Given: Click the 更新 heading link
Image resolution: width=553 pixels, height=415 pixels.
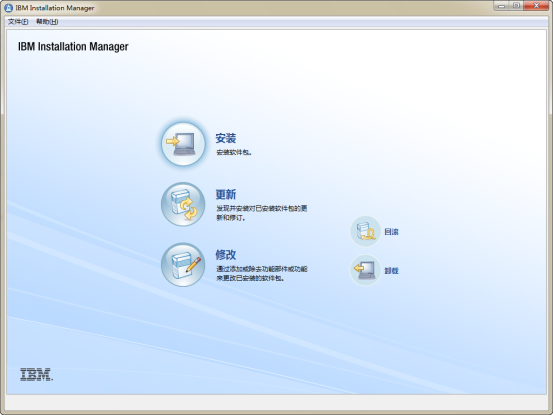Looking at the screenshot, I should tap(226, 194).
